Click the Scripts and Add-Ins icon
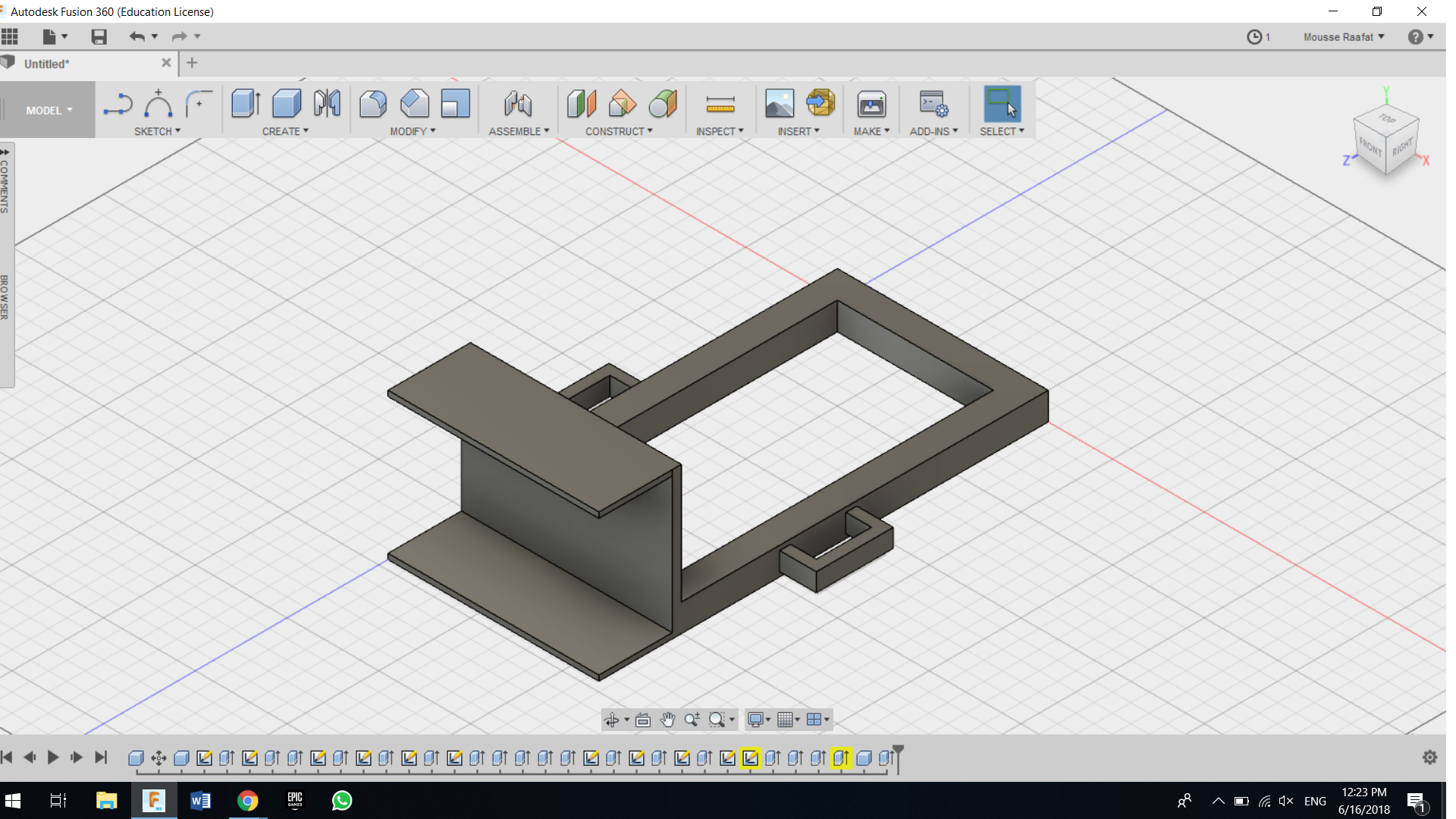Screen dimensions: 1456x819 pyautogui.click(x=934, y=104)
